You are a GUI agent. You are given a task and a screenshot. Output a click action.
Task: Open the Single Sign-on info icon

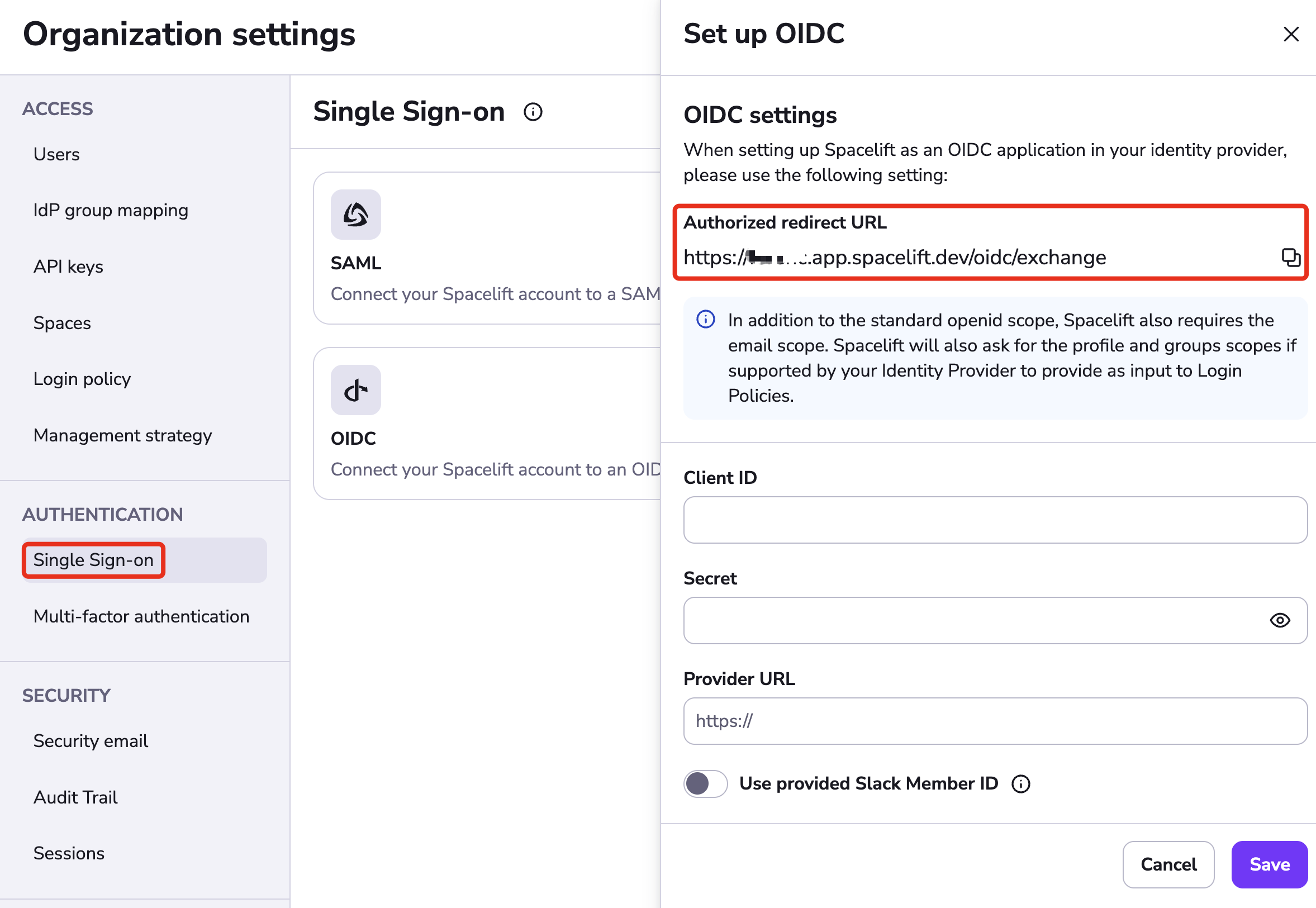point(533,112)
